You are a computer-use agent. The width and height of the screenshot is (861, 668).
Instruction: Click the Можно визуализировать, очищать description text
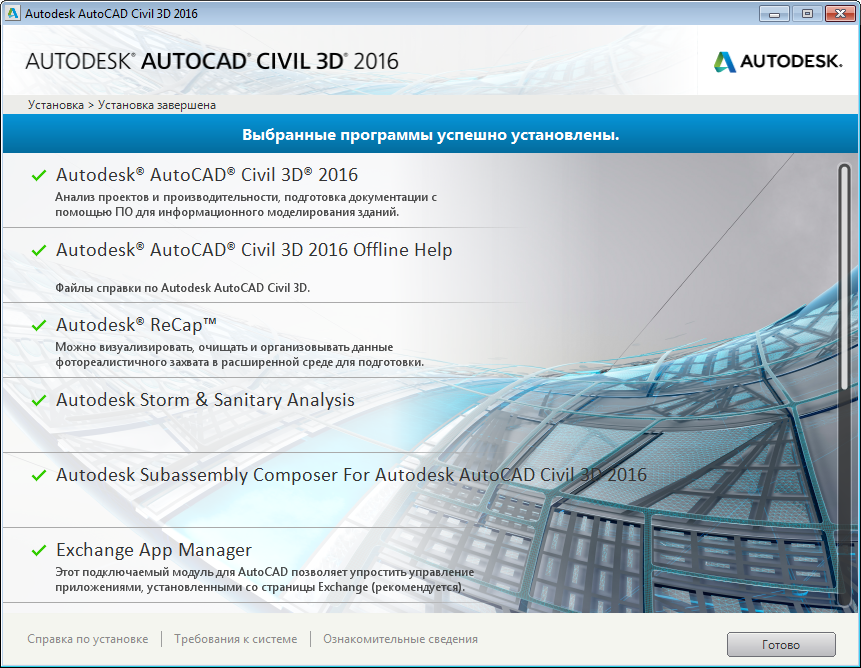pyautogui.click(x=239, y=355)
